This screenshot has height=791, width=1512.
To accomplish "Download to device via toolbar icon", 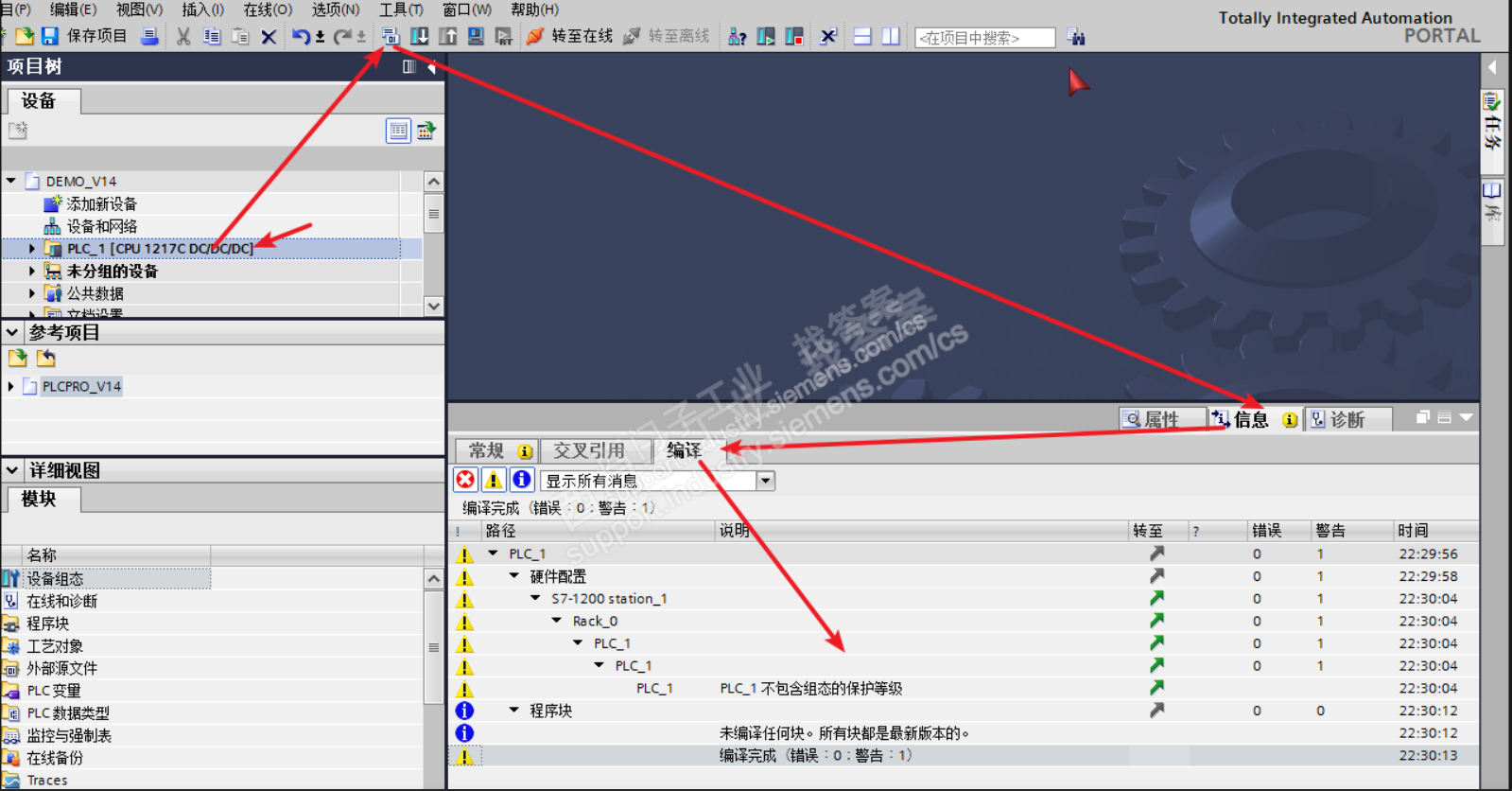I will (419, 36).
